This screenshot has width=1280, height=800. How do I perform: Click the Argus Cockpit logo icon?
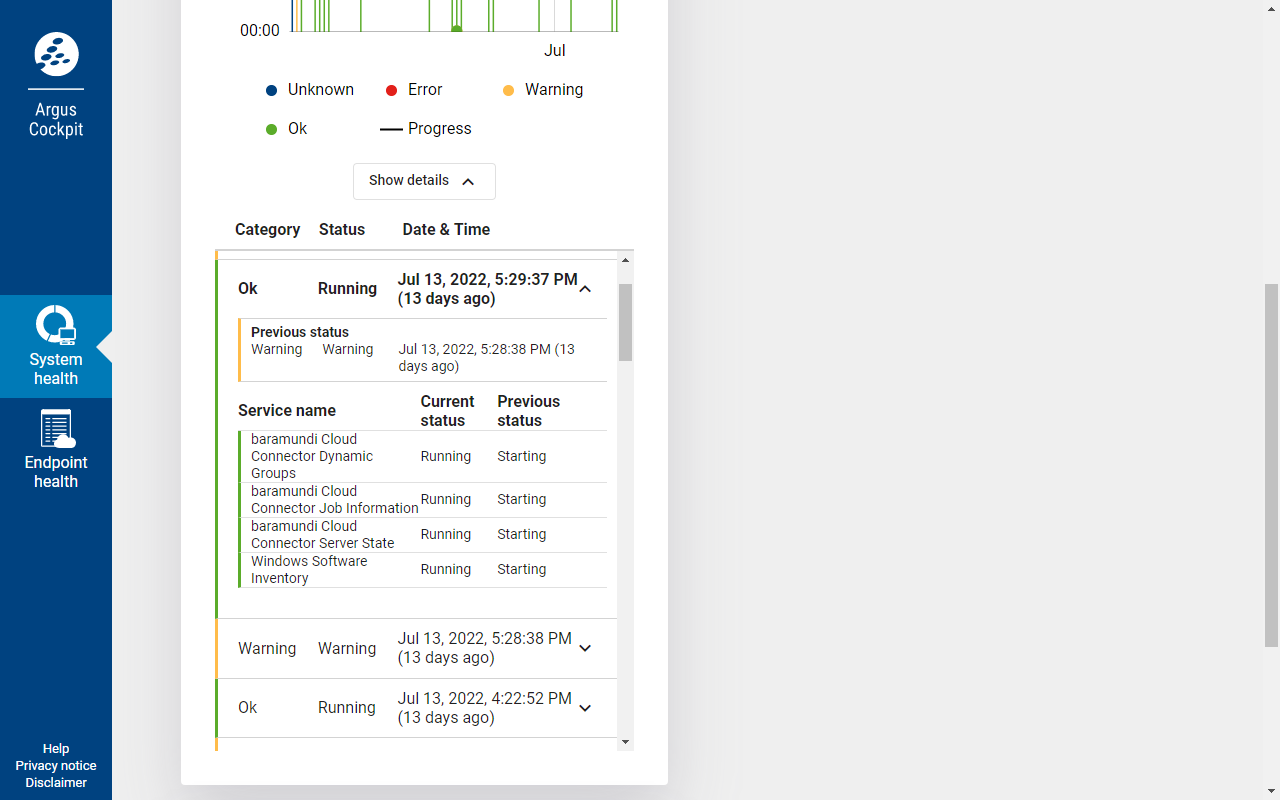click(x=56, y=55)
